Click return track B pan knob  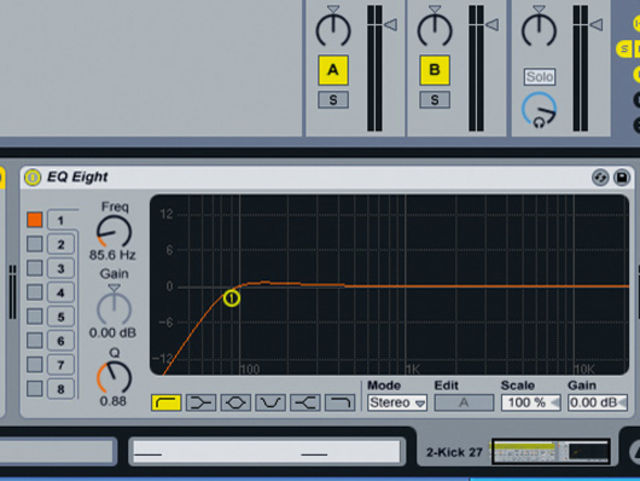point(435,28)
